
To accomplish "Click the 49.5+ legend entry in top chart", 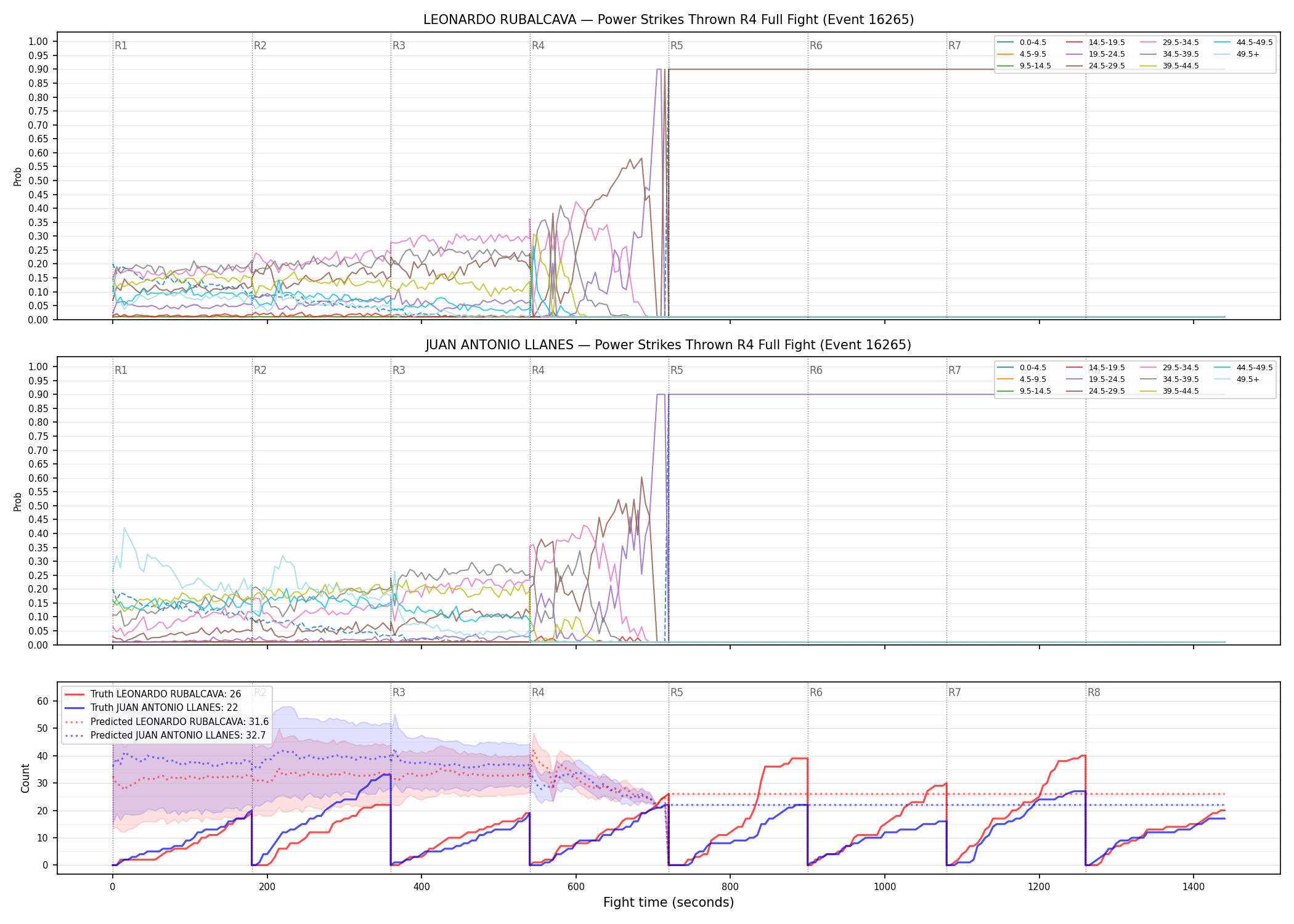I will coord(1237,54).
